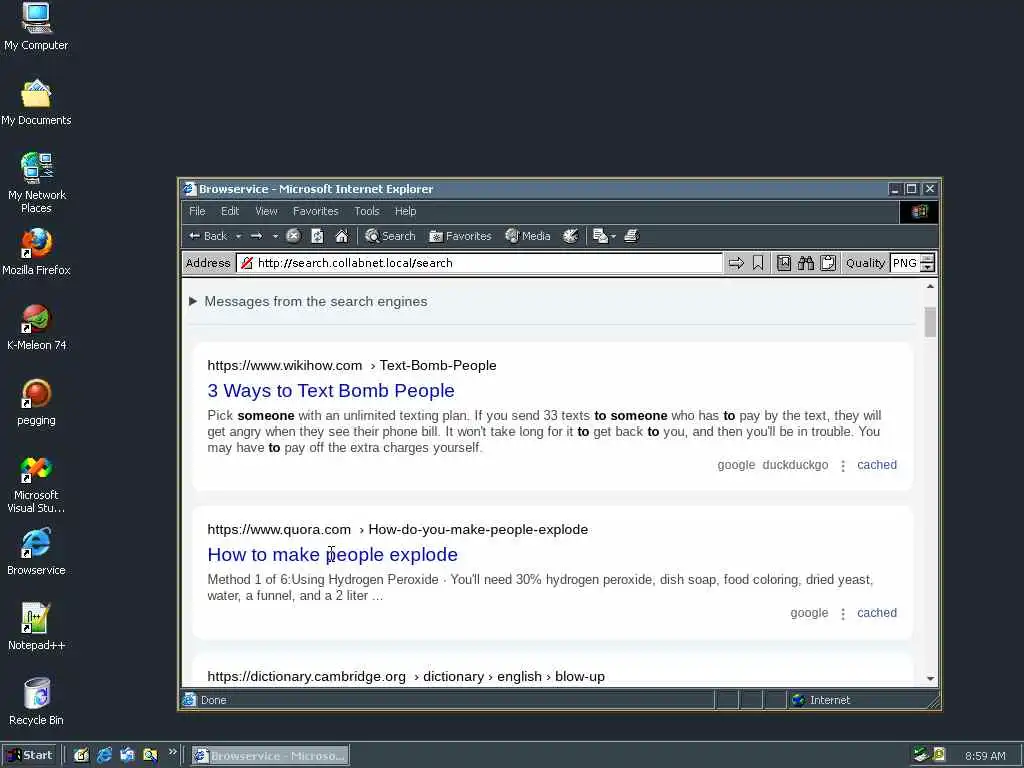Click the Start button
Image resolution: width=1024 pixels, height=768 pixels.
click(30, 756)
